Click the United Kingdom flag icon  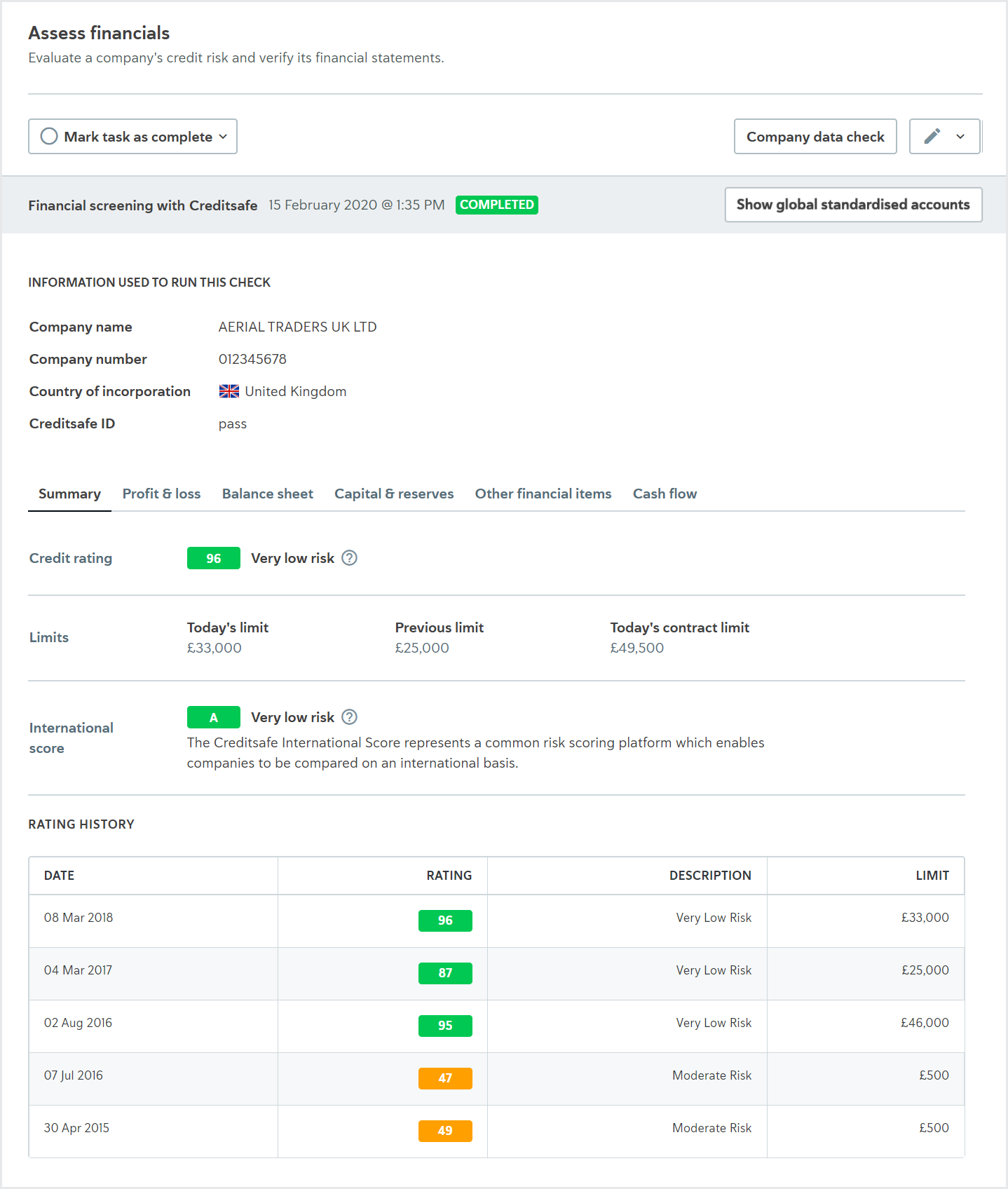tap(229, 391)
